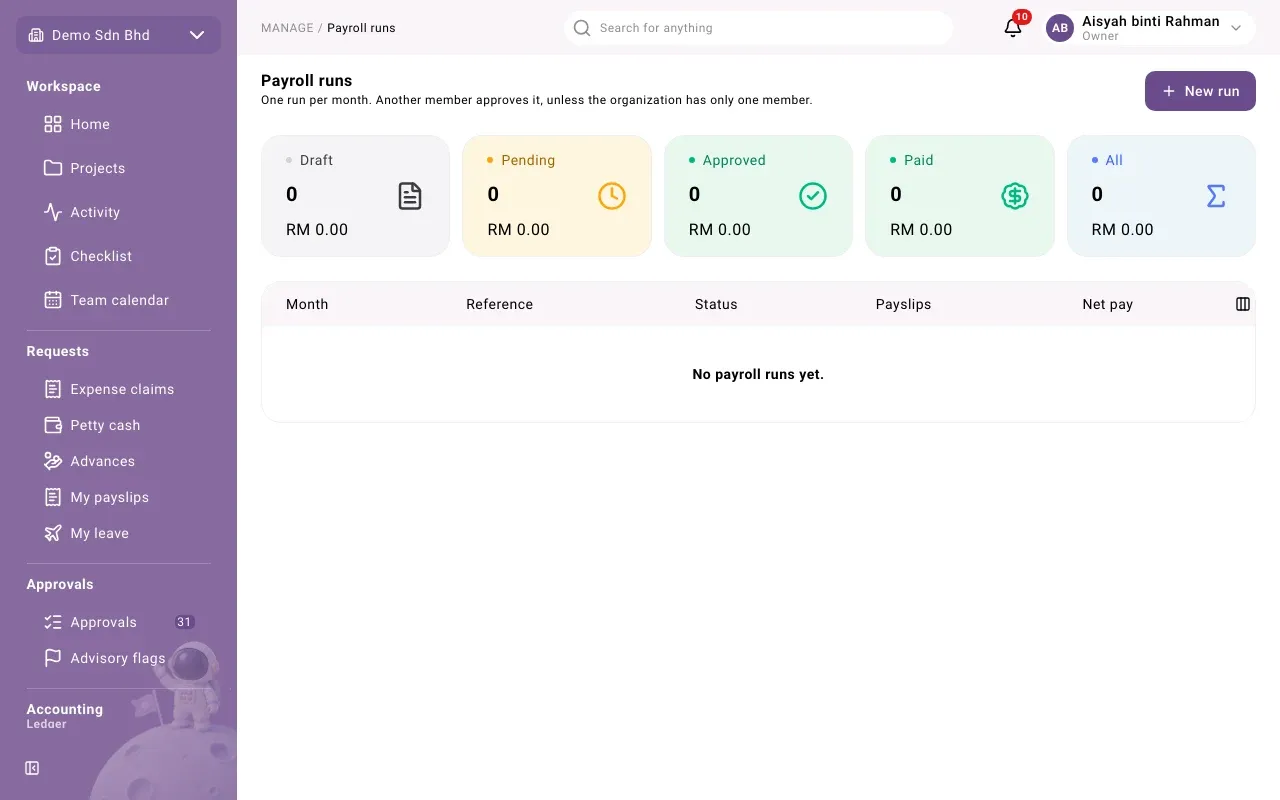Sort by the Net pay column header
1280x800 pixels.
coord(1107,304)
